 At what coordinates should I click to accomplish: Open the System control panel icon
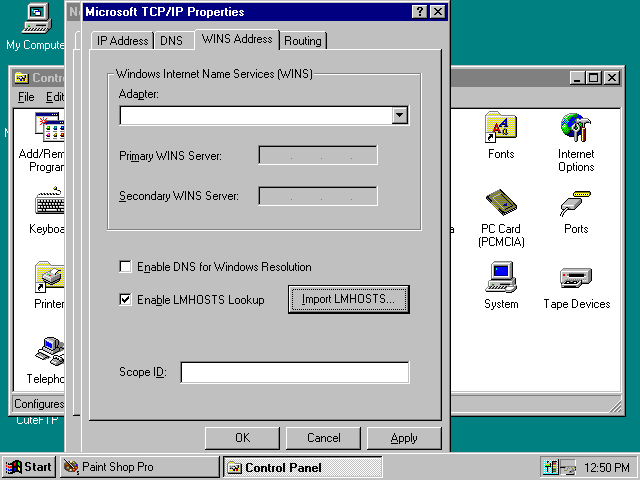(500, 279)
